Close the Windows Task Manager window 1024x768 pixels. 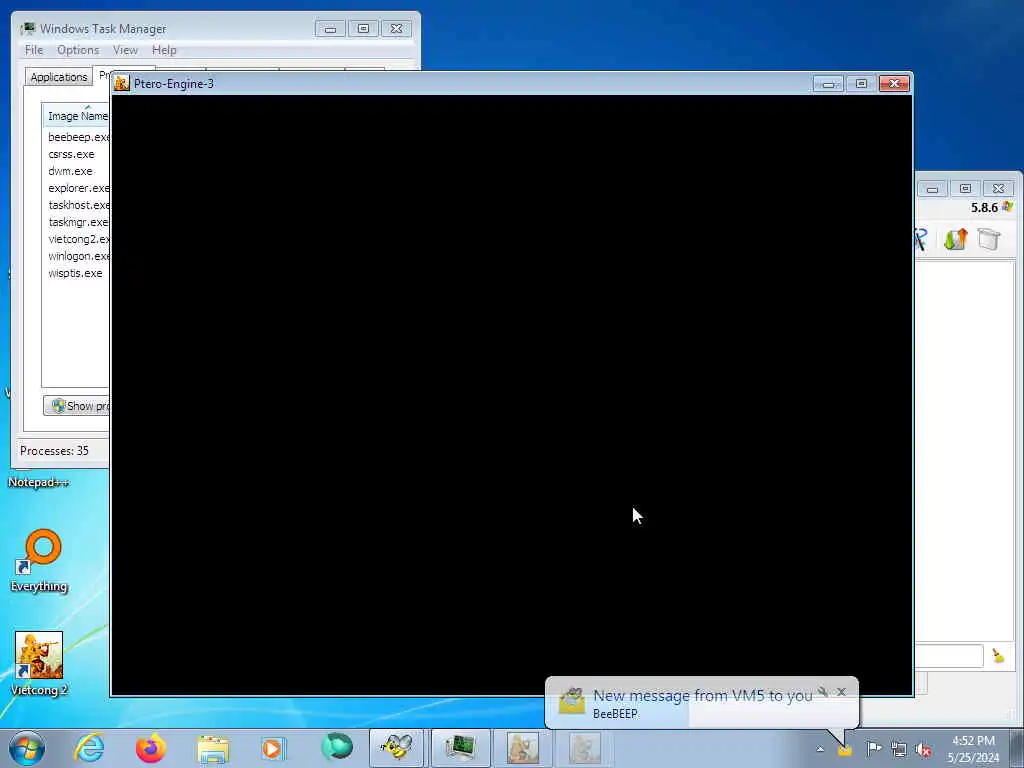click(x=396, y=29)
